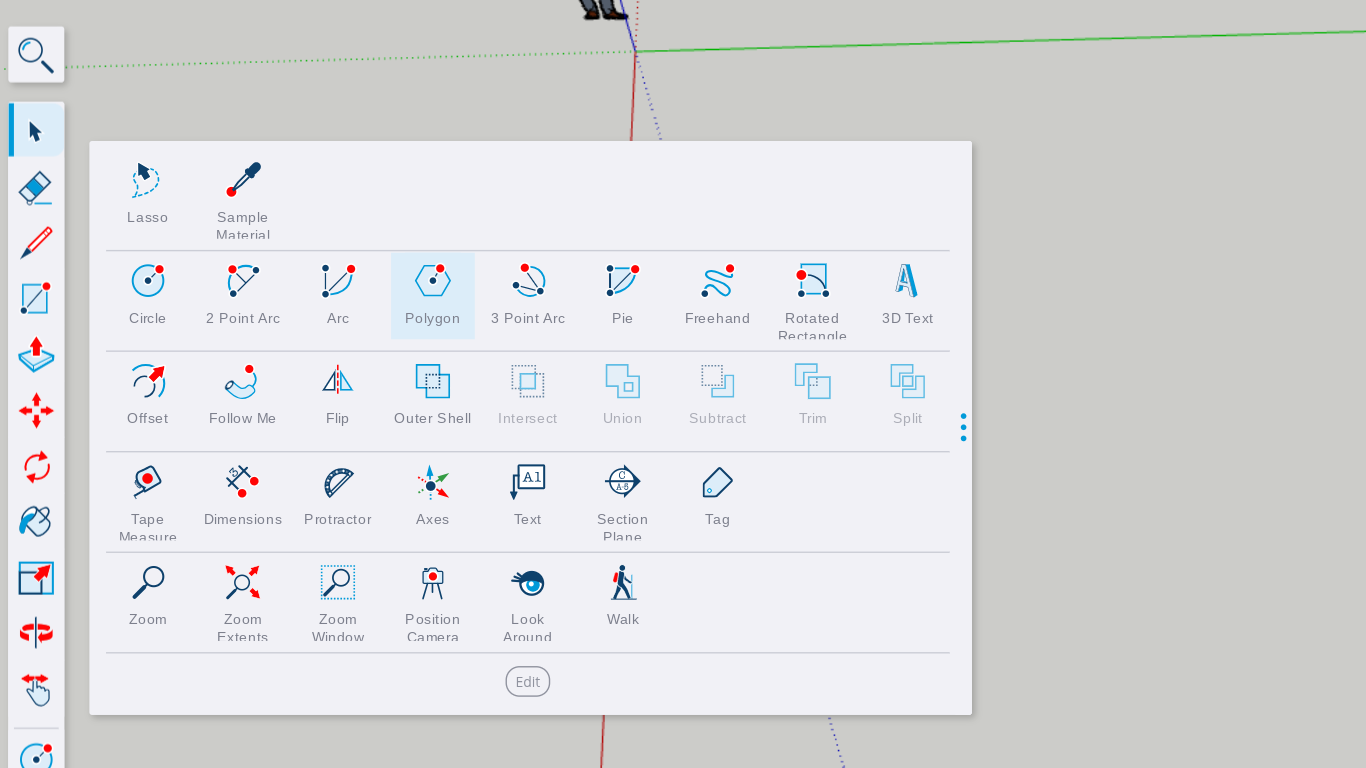The width and height of the screenshot is (1366, 768).
Task: Click the three-dot panel handle
Action: tap(963, 427)
